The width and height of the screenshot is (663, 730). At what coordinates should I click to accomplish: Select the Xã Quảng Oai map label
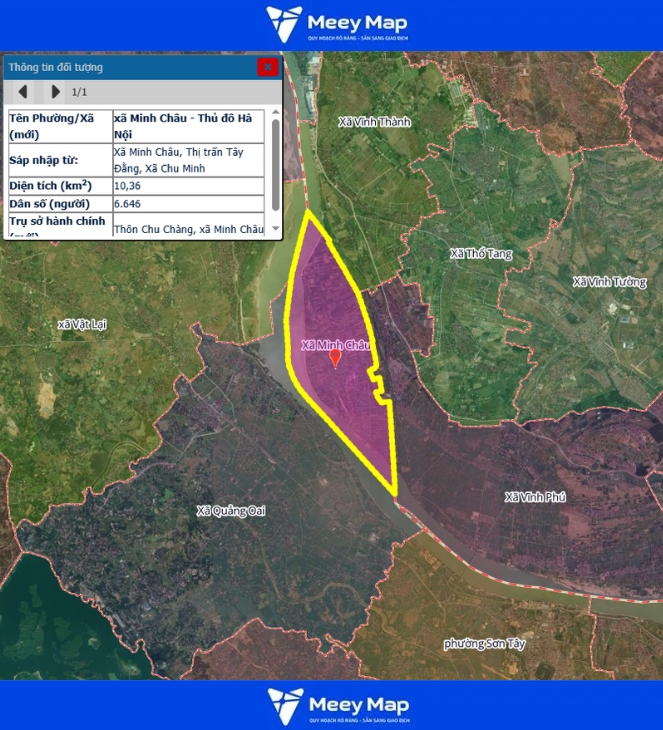point(231,511)
